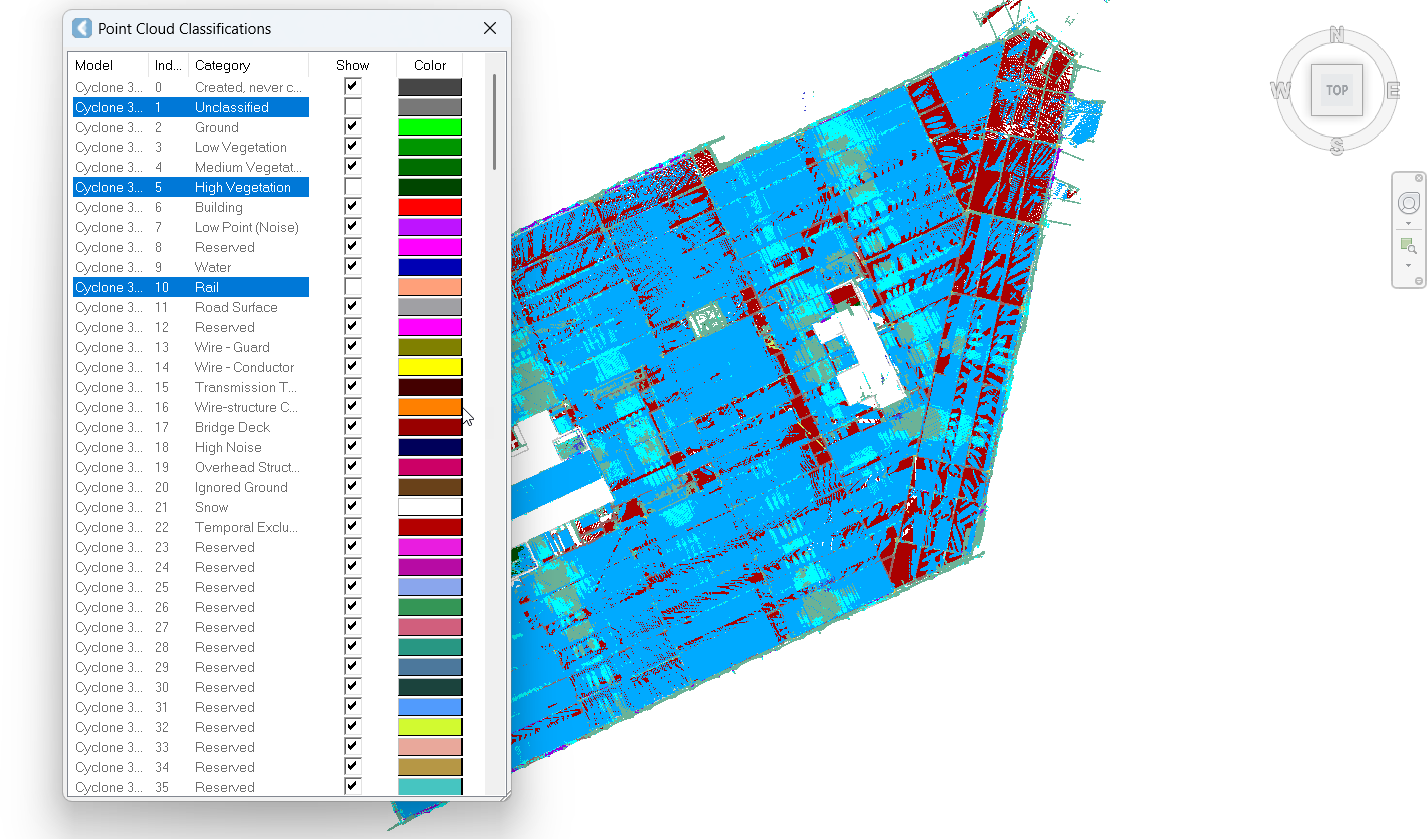The image size is (1427, 839).
Task: Click the E compass letter on ViewCube
Action: 1392,91
